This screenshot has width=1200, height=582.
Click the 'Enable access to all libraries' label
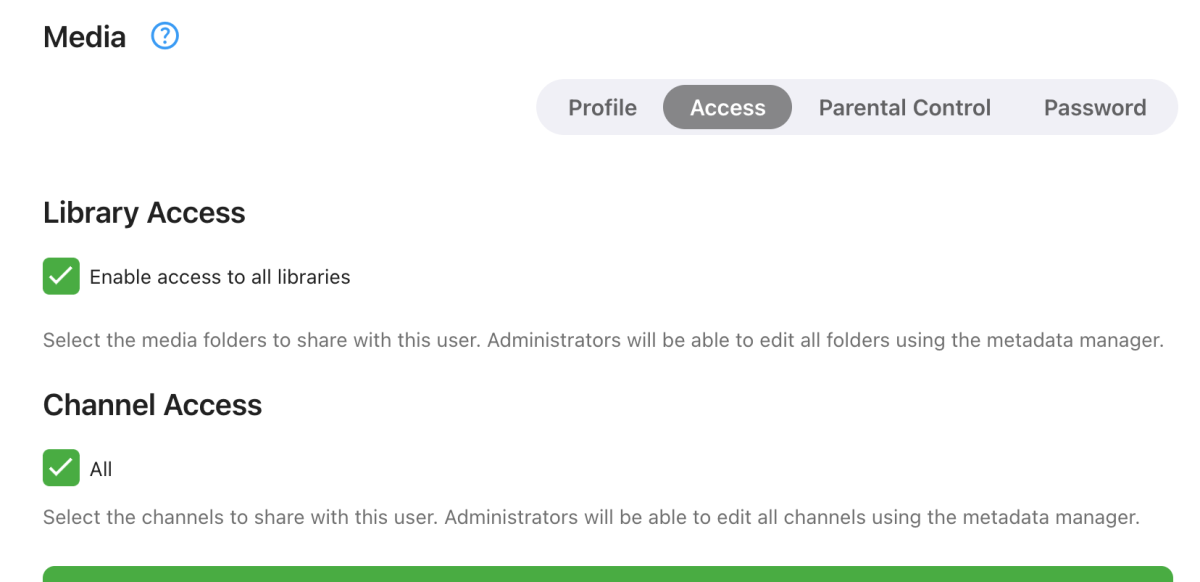[x=220, y=277]
